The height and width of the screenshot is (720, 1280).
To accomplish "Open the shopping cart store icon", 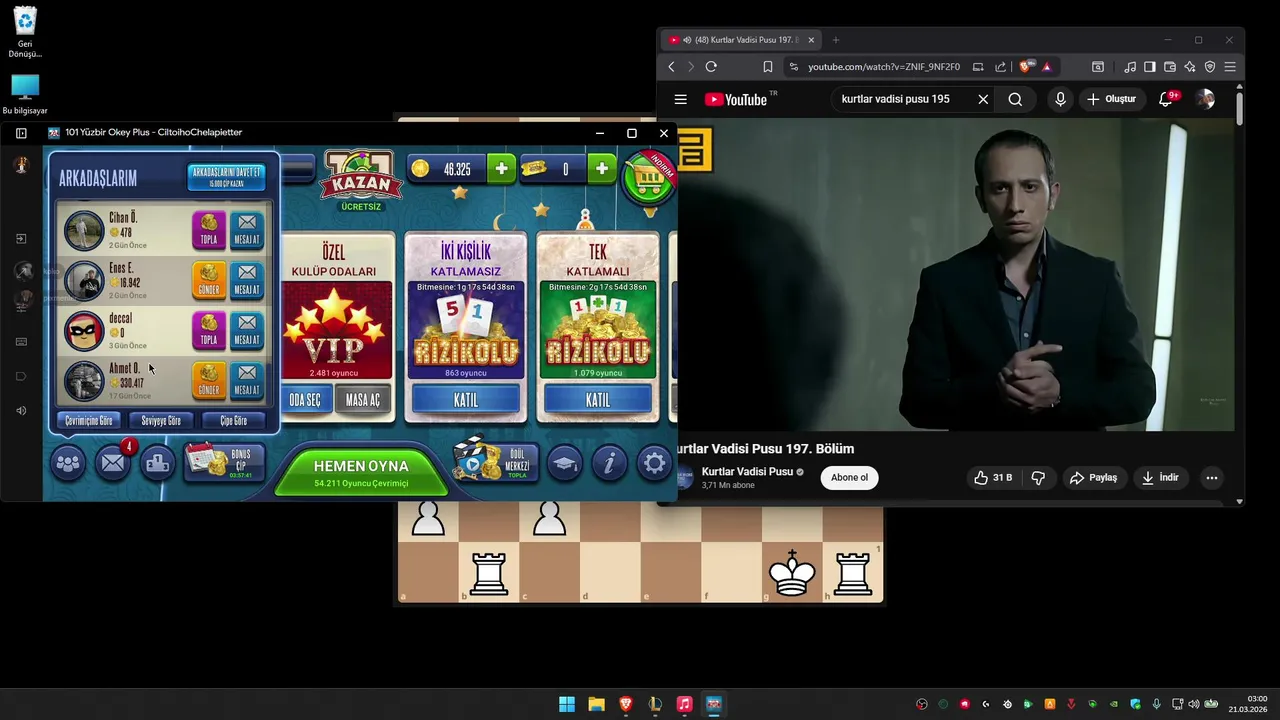I will [x=648, y=179].
